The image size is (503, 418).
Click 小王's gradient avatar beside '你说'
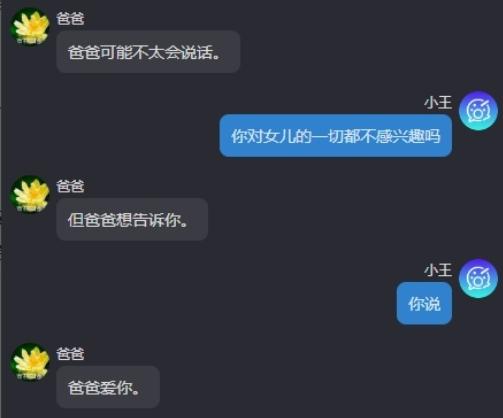478,278
